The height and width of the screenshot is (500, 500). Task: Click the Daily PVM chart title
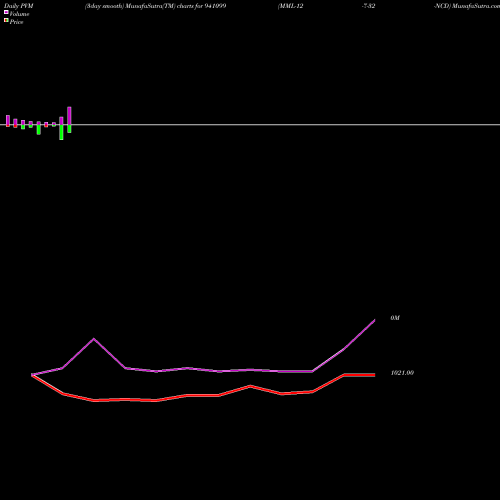click(19, 6)
